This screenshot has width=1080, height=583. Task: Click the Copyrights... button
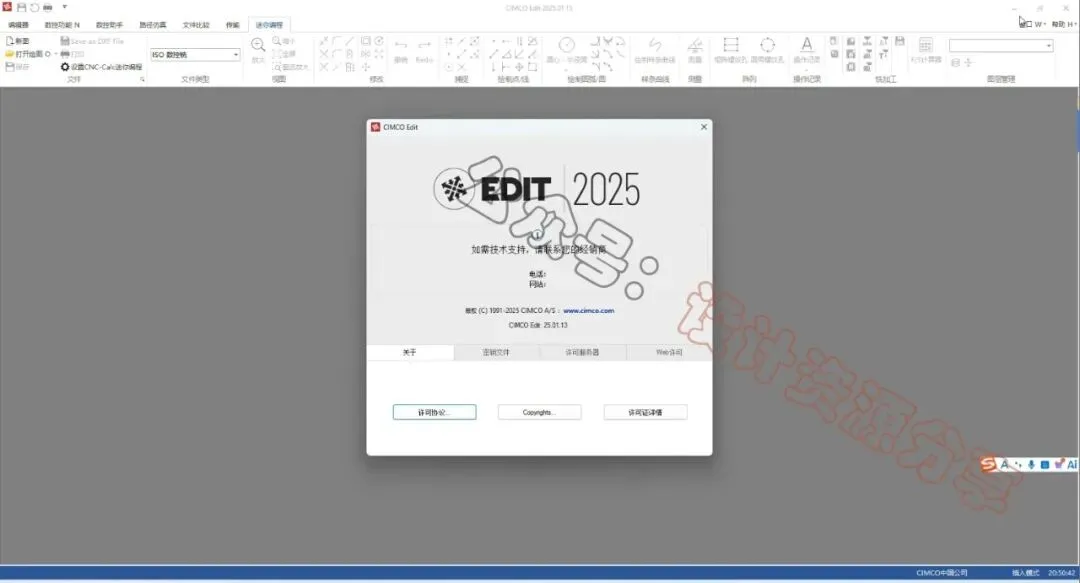tap(539, 412)
